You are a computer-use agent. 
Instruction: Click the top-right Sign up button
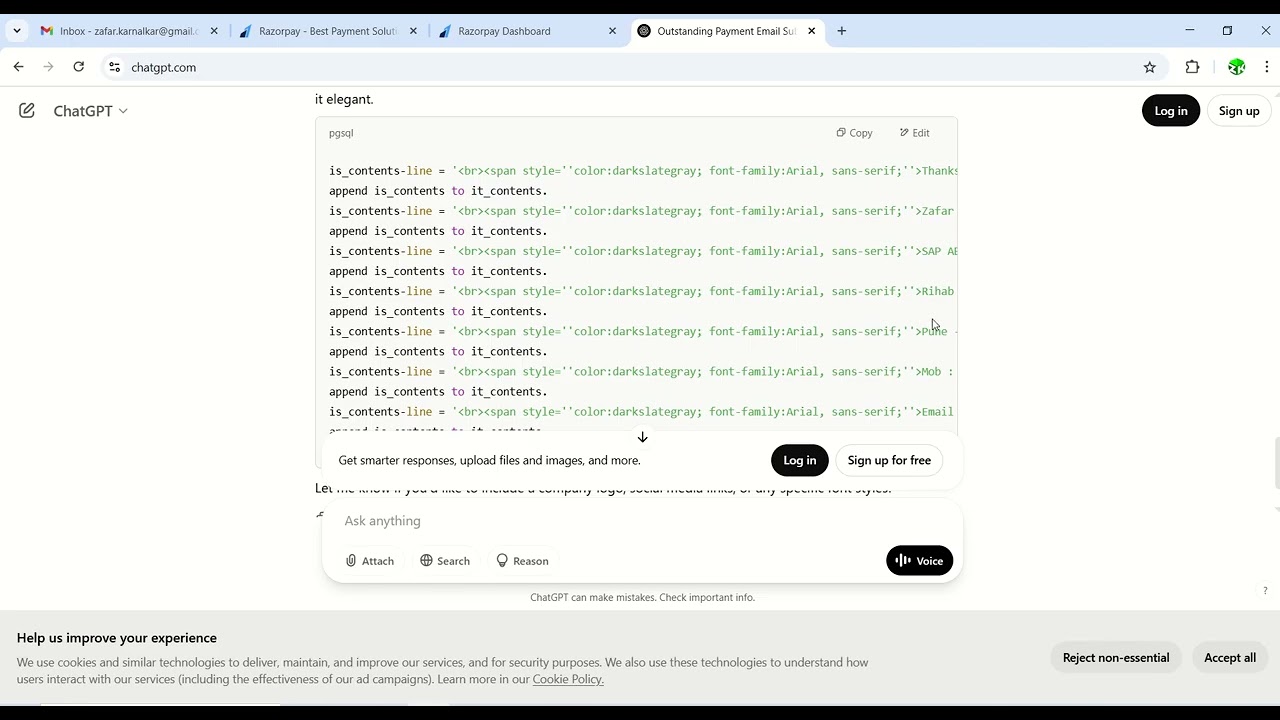tap(1239, 111)
